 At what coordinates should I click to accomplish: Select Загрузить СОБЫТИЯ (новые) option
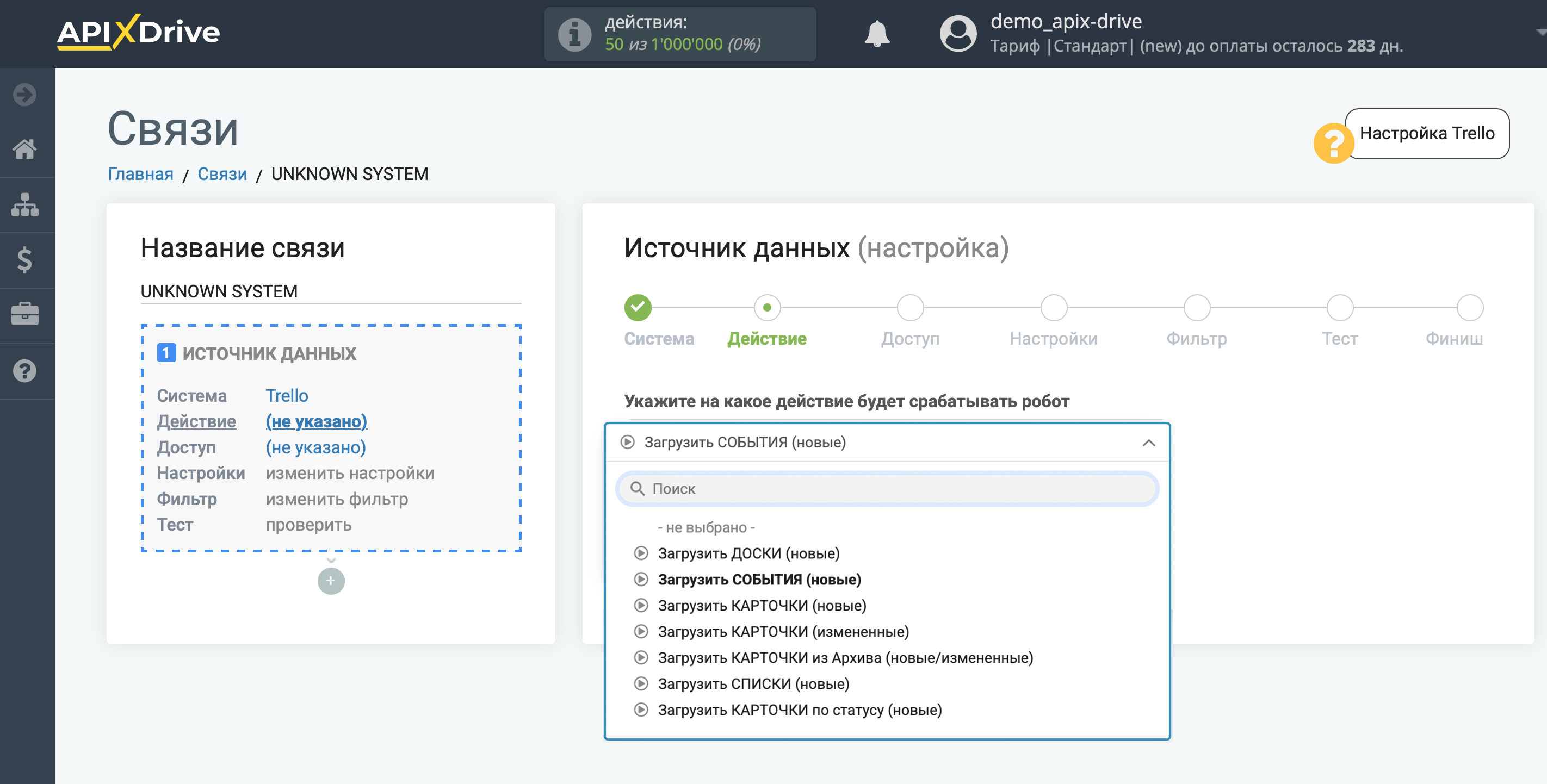tap(759, 580)
